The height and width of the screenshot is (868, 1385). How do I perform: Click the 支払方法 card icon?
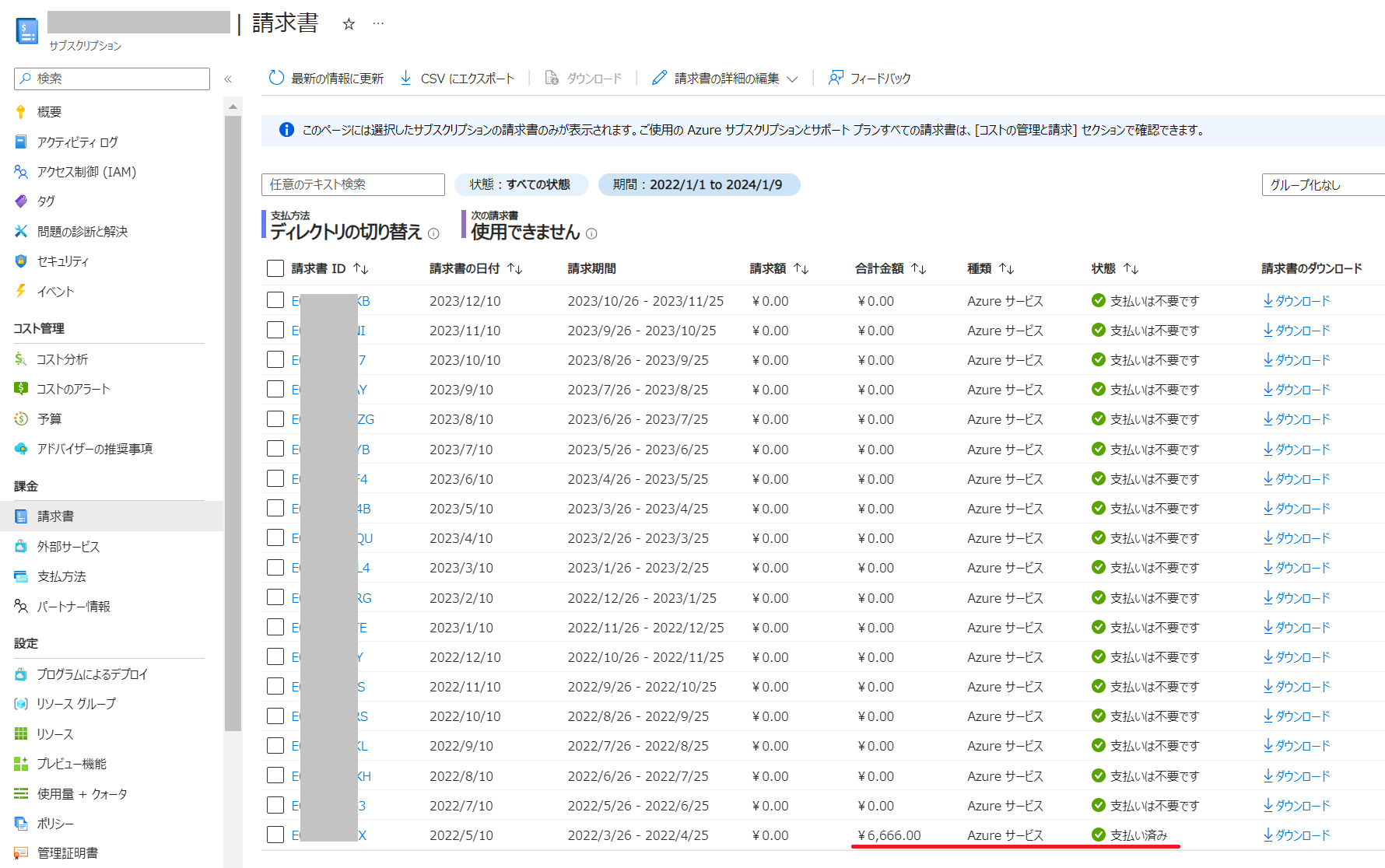(21, 576)
